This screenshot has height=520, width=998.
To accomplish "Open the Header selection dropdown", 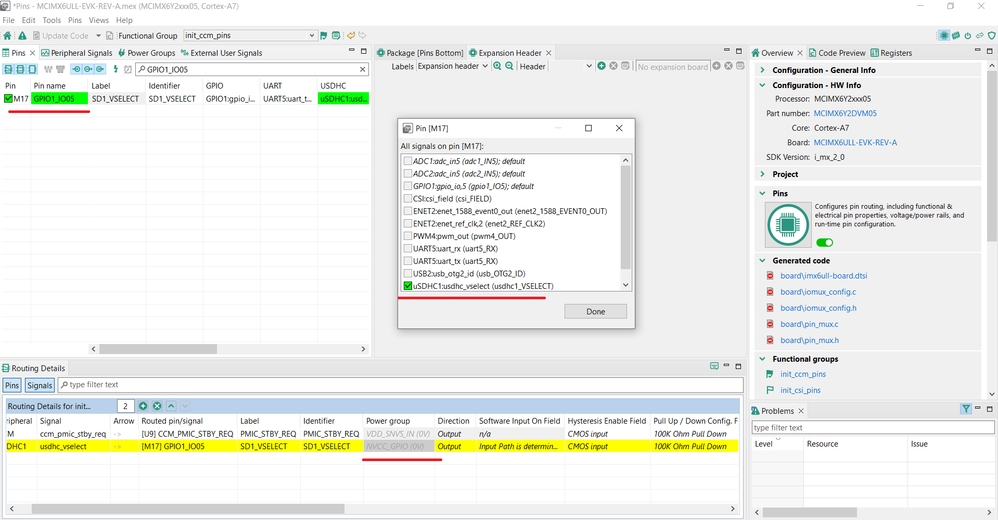I will click(x=589, y=66).
